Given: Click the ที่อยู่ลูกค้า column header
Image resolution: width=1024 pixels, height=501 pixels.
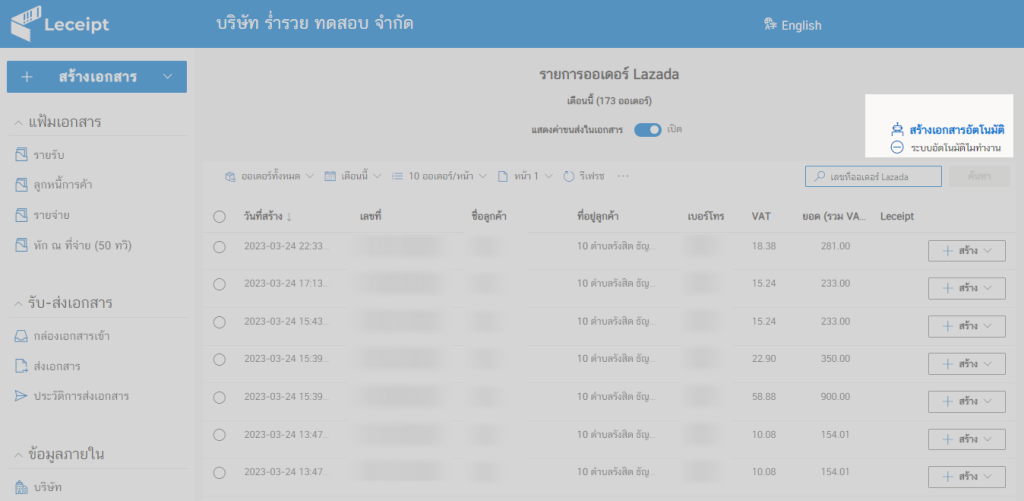Looking at the screenshot, I should (x=599, y=216).
